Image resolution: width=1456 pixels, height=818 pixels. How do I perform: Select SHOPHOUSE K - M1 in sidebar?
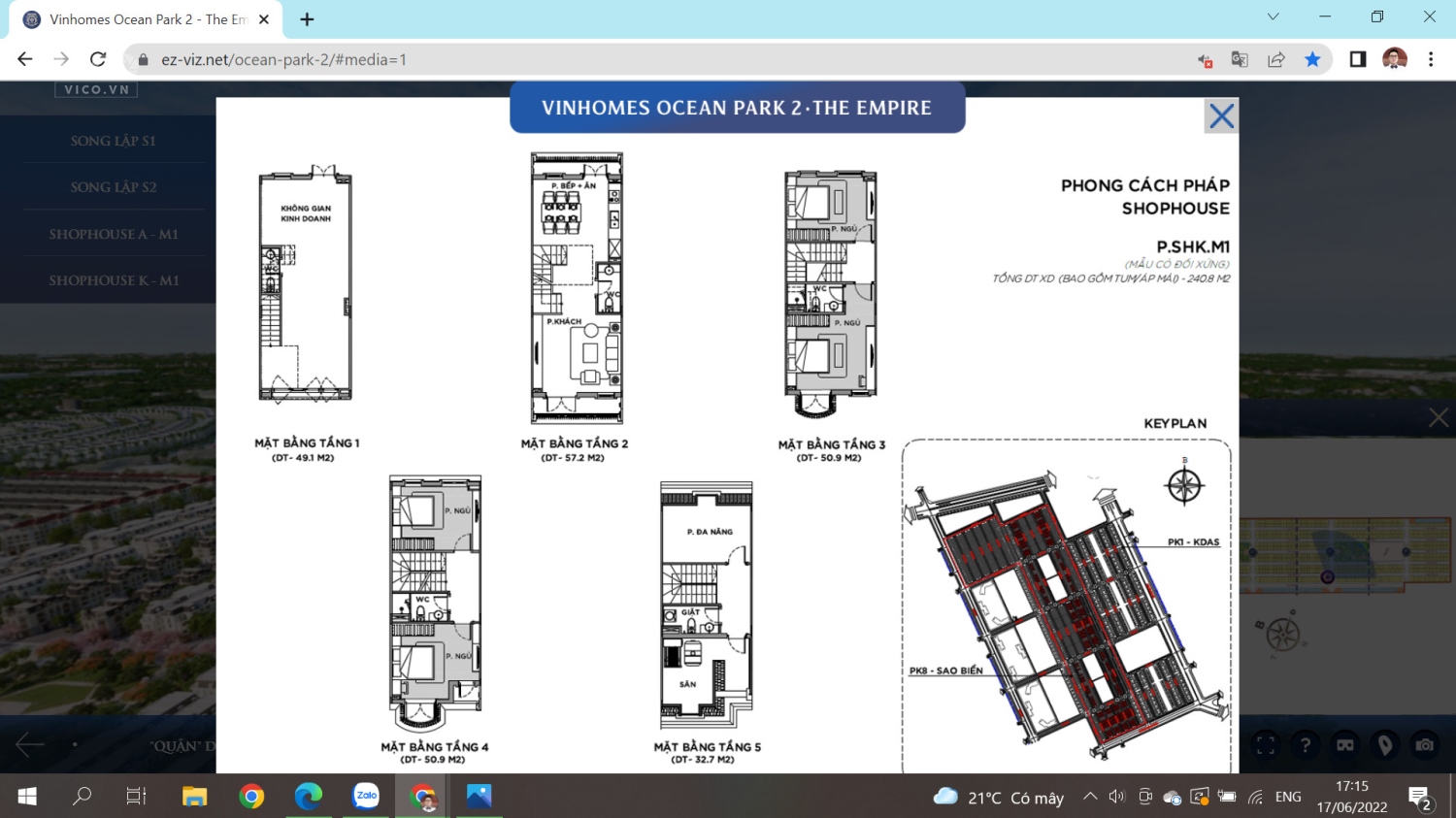(x=114, y=280)
